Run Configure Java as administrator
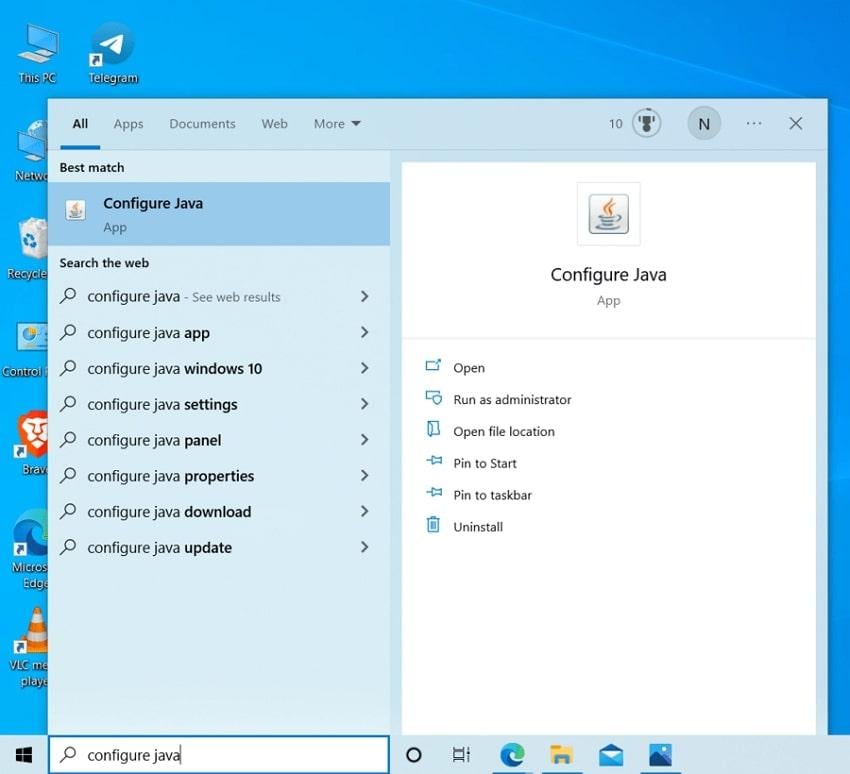This screenshot has width=850, height=774. 511,399
